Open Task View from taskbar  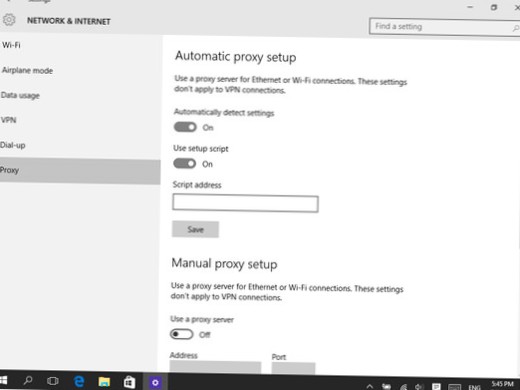click(x=53, y=381)
